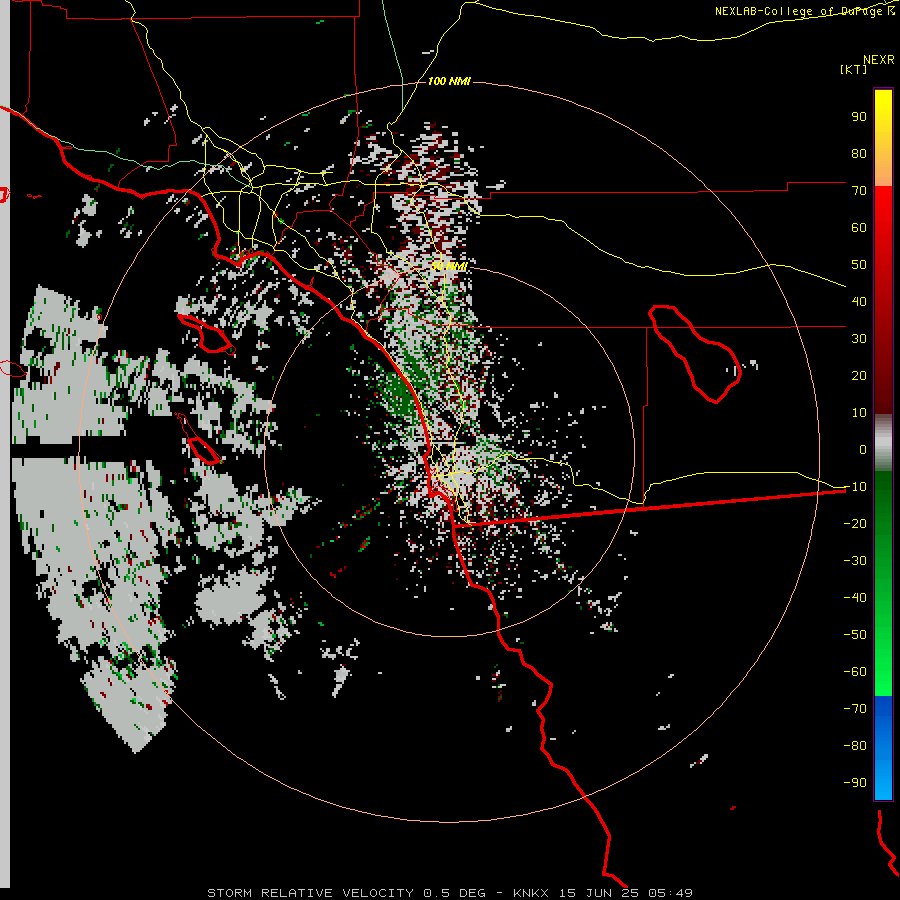Select the -90 value on the velocity scale
900x900 pixels.
pos(855,783)
